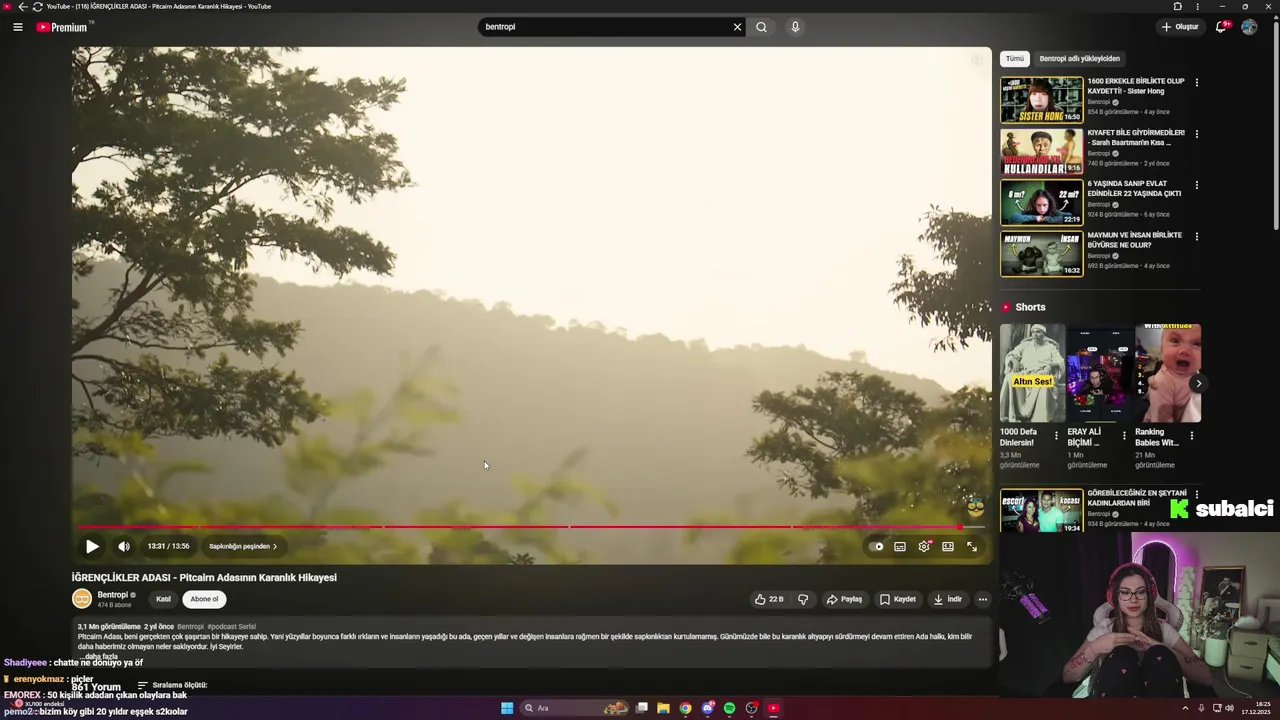Open options for Ranking Babies short
Screen dimensions: 1280x720
pyautogui.click(x=1191, y=436)
